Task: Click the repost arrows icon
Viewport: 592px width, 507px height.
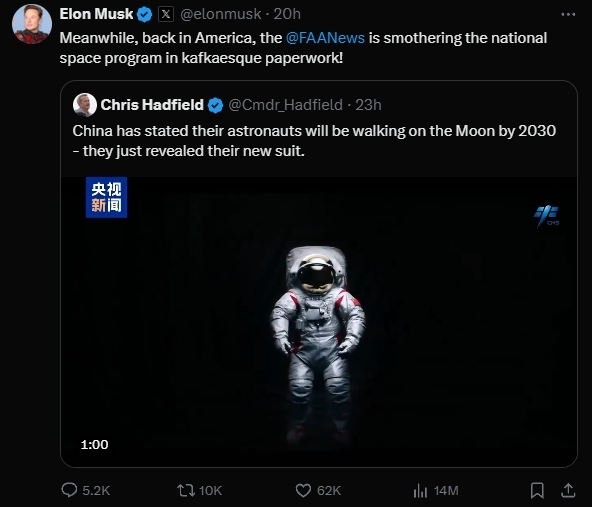Action: [186, 490]
